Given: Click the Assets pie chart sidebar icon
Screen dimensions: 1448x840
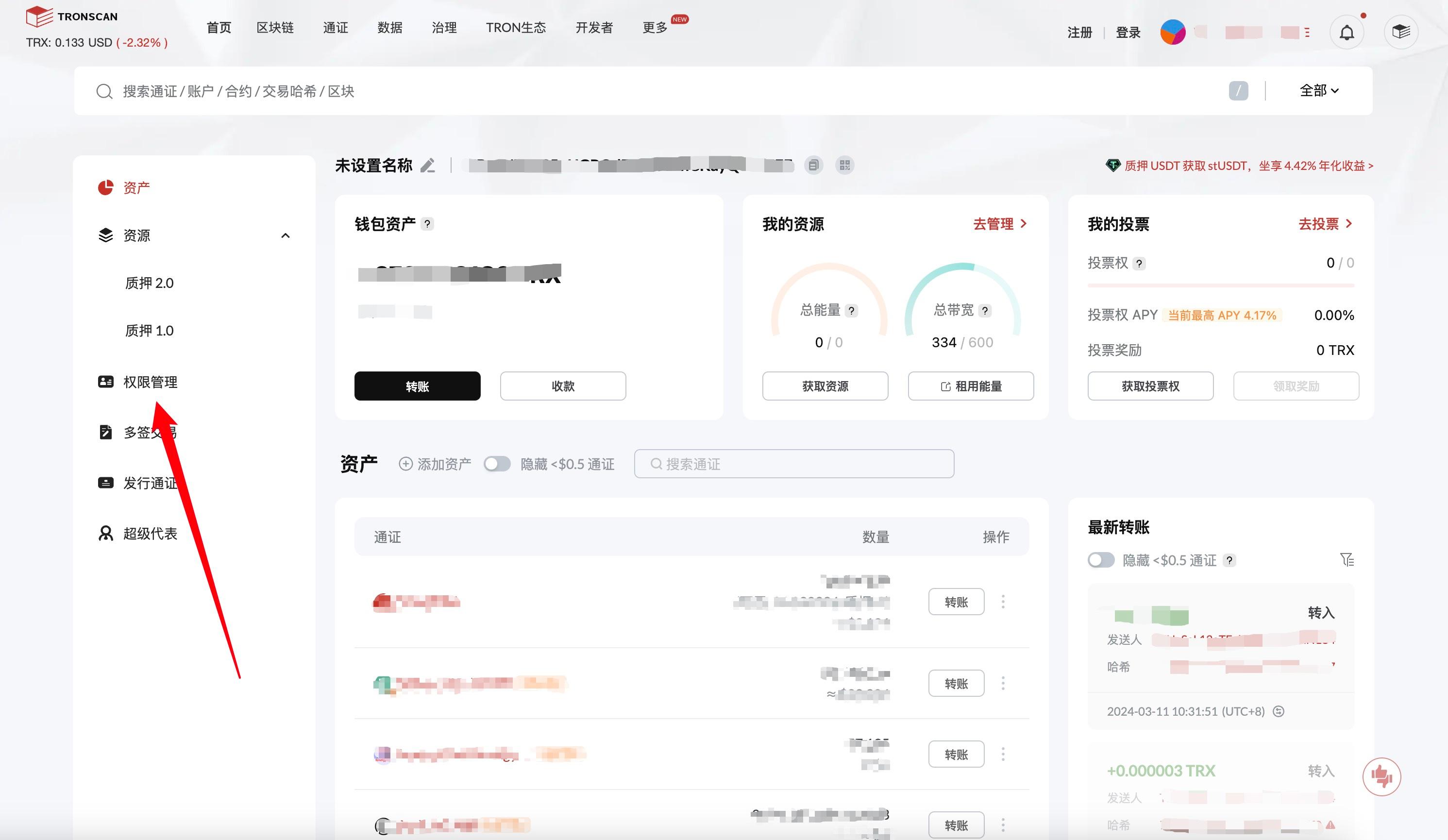Looking at the screenshot, I should pyautogui.click(x=106, y=187).
